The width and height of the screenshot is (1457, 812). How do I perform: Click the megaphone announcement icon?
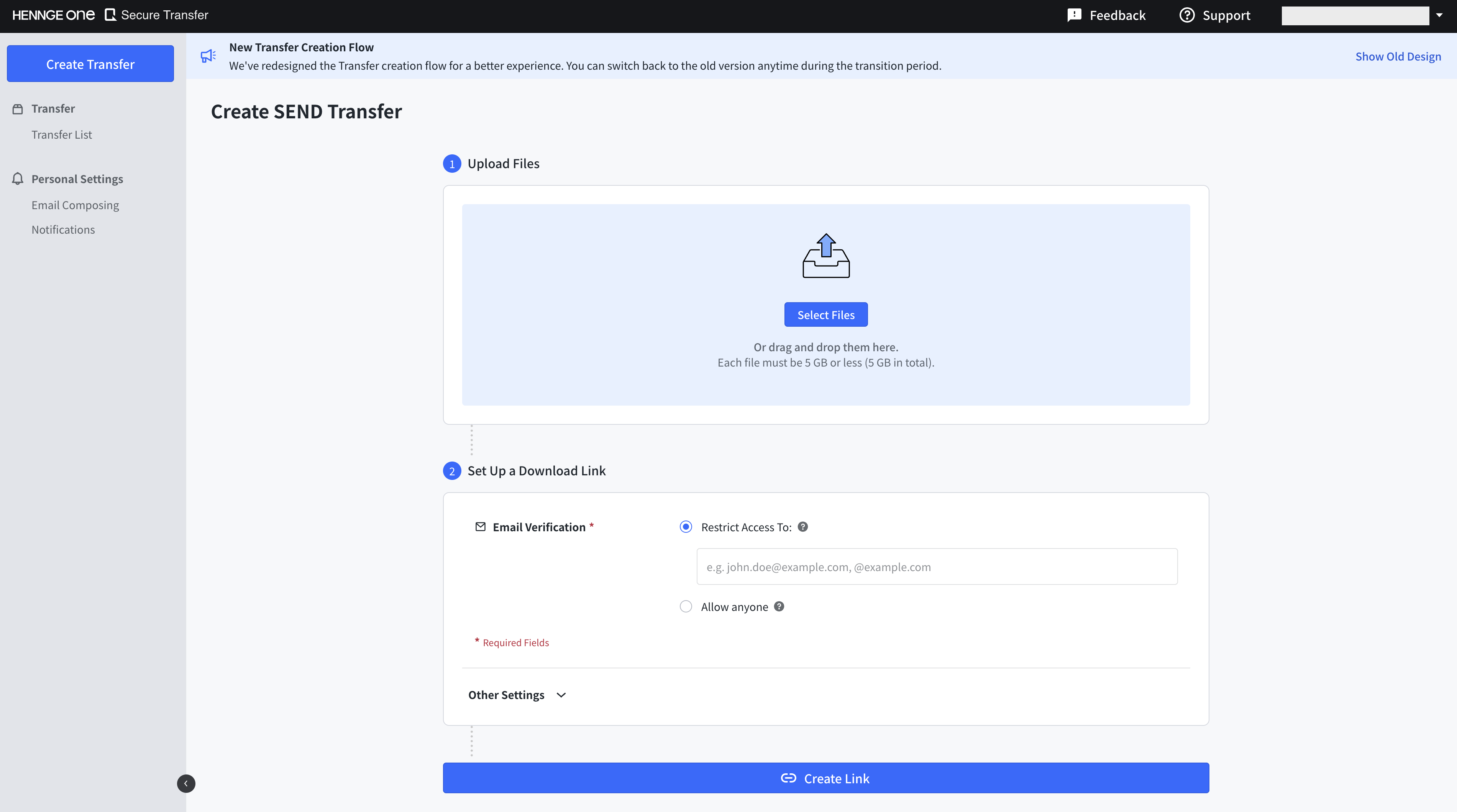208,56
